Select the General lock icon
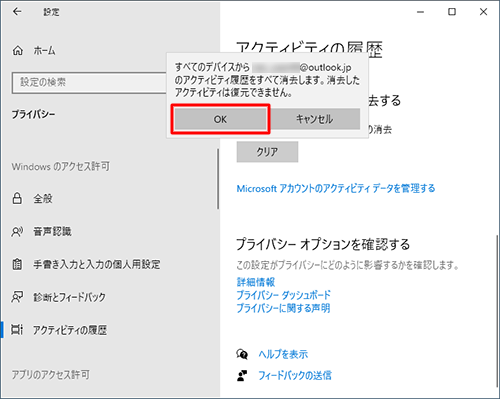This screenshot has width=500, height=399. (x=17, y=198)
